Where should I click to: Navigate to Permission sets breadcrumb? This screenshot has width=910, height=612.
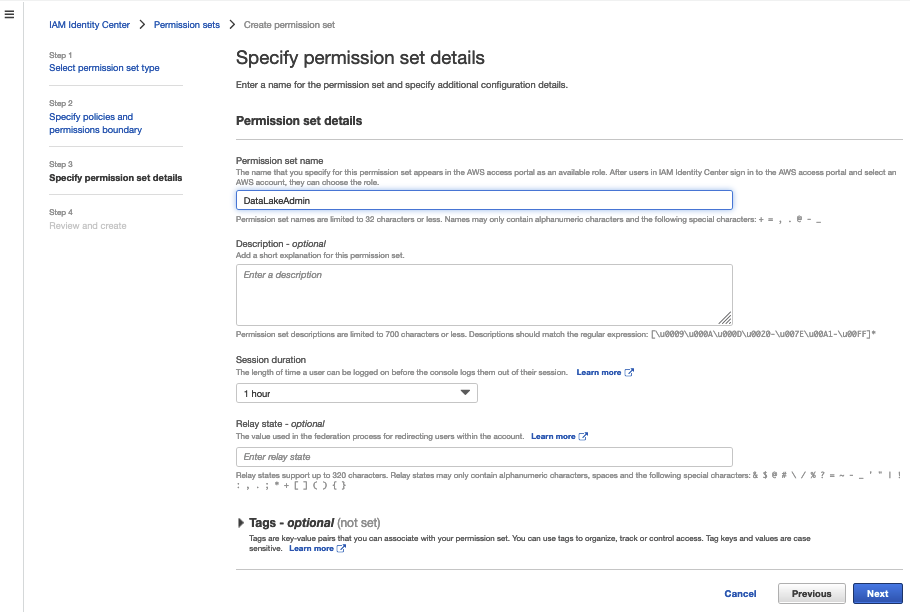click(187, 24)
